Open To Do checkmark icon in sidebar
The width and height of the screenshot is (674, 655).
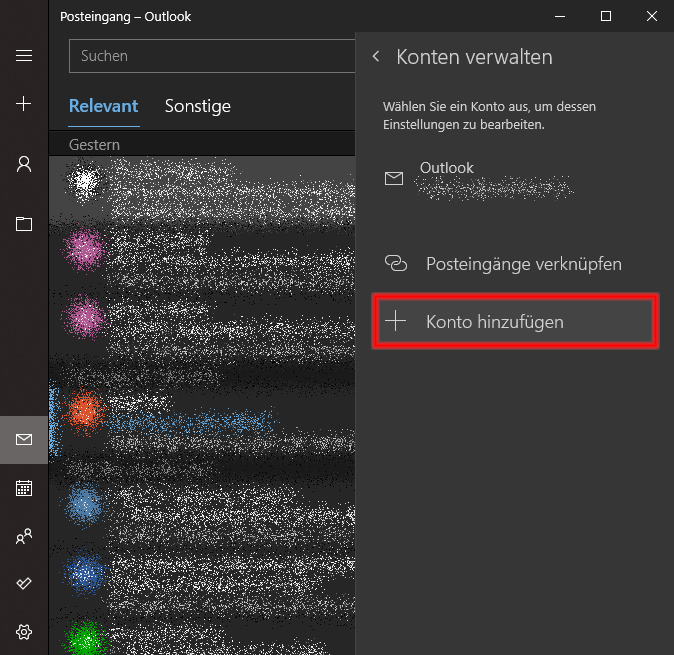pos(24,583)
